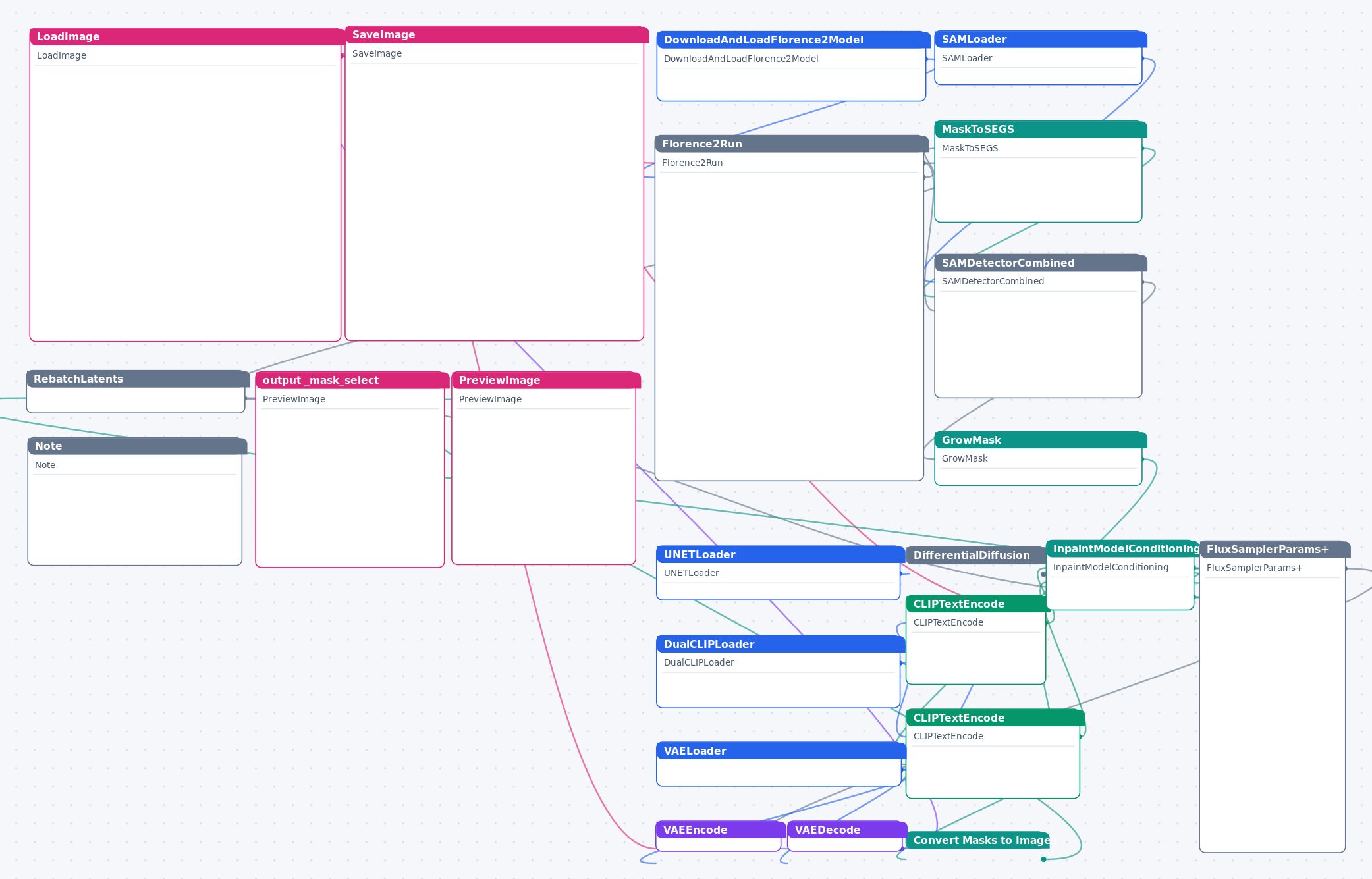Select the InpaintModelConditioning node header

pyautogui.click(x=1122, y=549)
